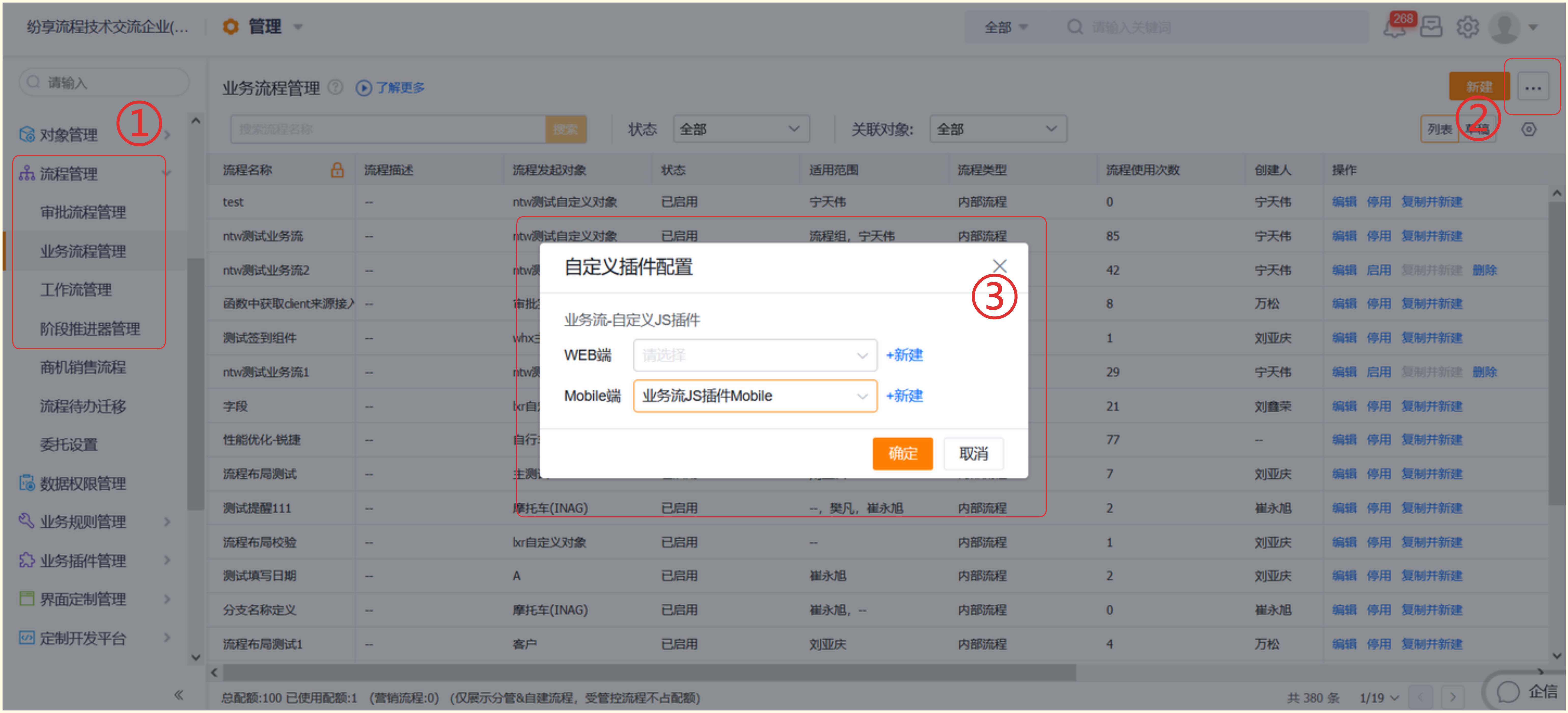This screenshot has height=713, width=1568.
Task: Open 工作流管理 in the sidebar
Action: [76, 290]
